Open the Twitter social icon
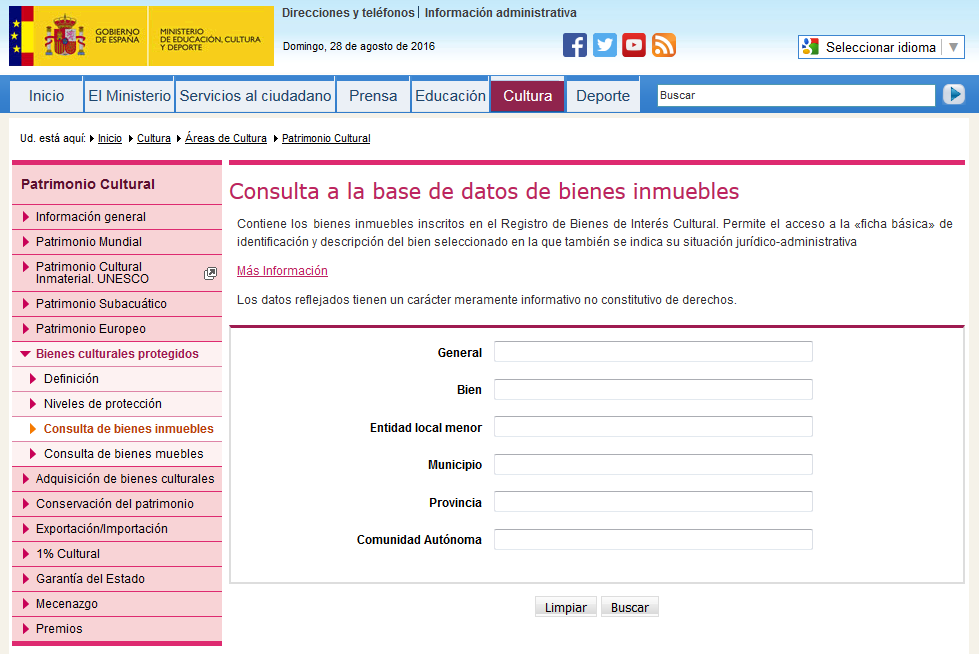Image resolution: width=979 pixels, height=654 pixels. (604, 45)
